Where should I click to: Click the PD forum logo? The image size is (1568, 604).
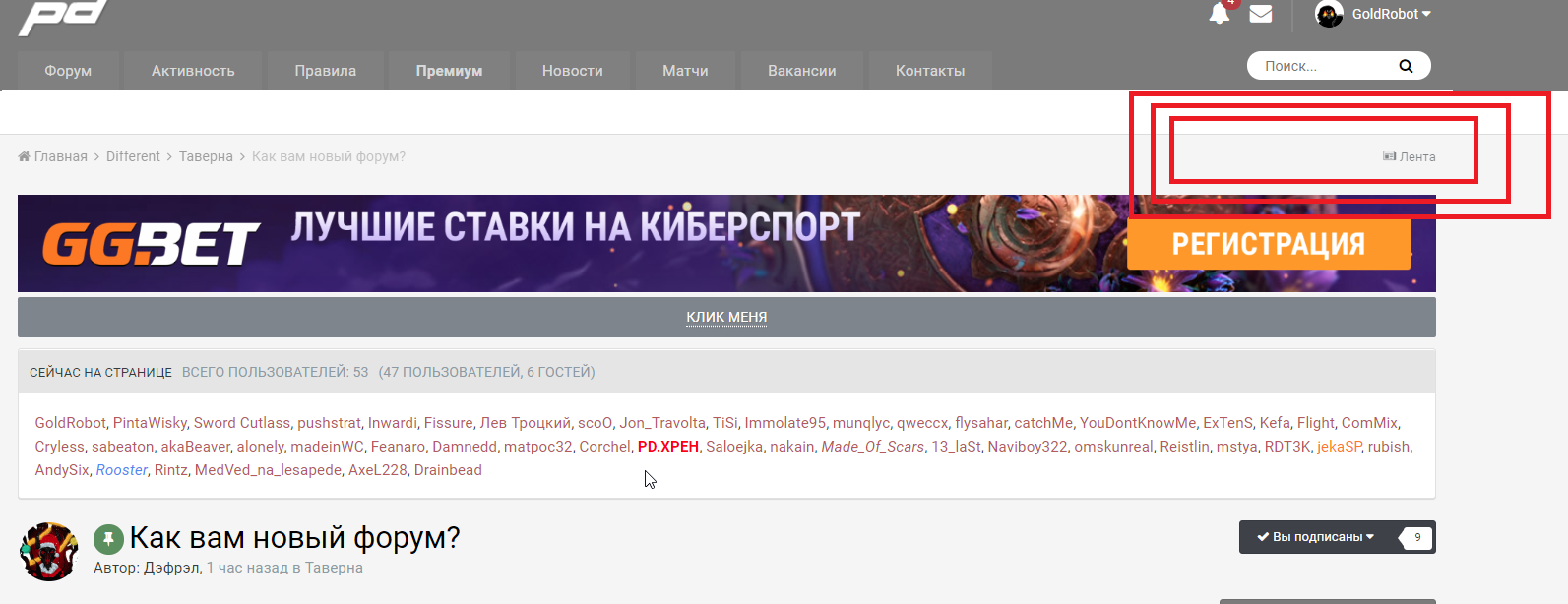coord(62,17)
